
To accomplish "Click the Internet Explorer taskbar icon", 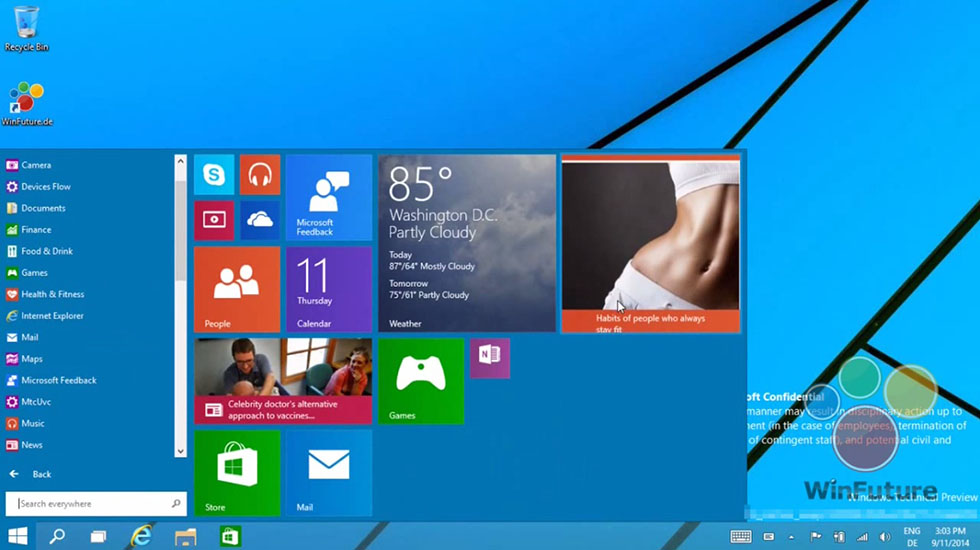I will point(142,537).
